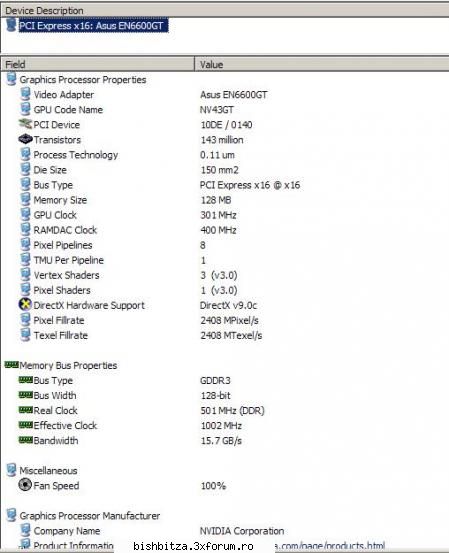Screen dimensions: 449x553
Task: Select the 501 MHz (DDR) real clock value
Action: coord(232,411)
